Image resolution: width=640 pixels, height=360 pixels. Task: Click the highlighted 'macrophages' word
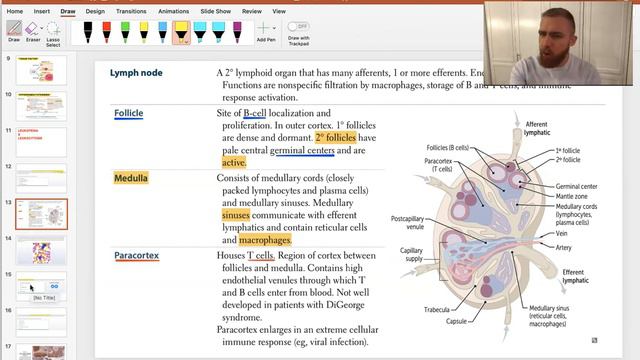264,240
